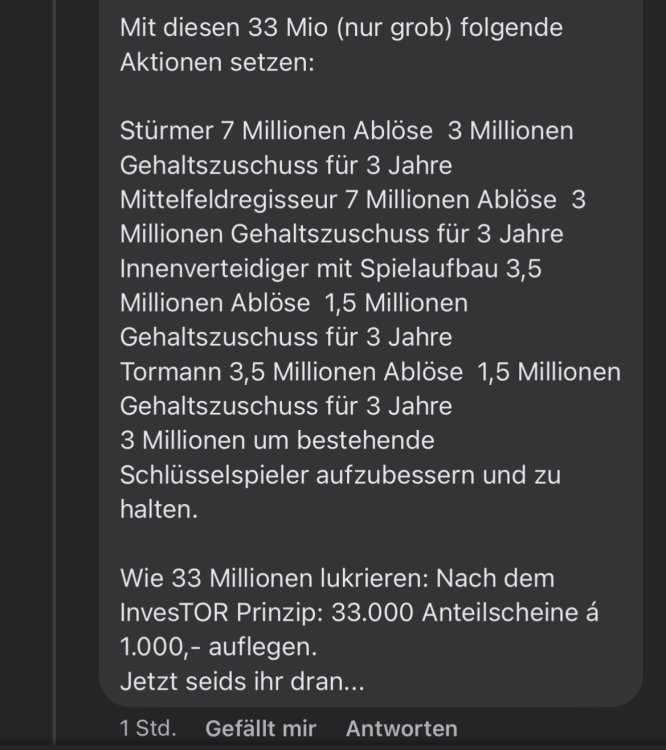The height and width of the screenshot is (750, 666).
Task: Click "Antworten" to reply to comment
Action: (x=401, y=729)
